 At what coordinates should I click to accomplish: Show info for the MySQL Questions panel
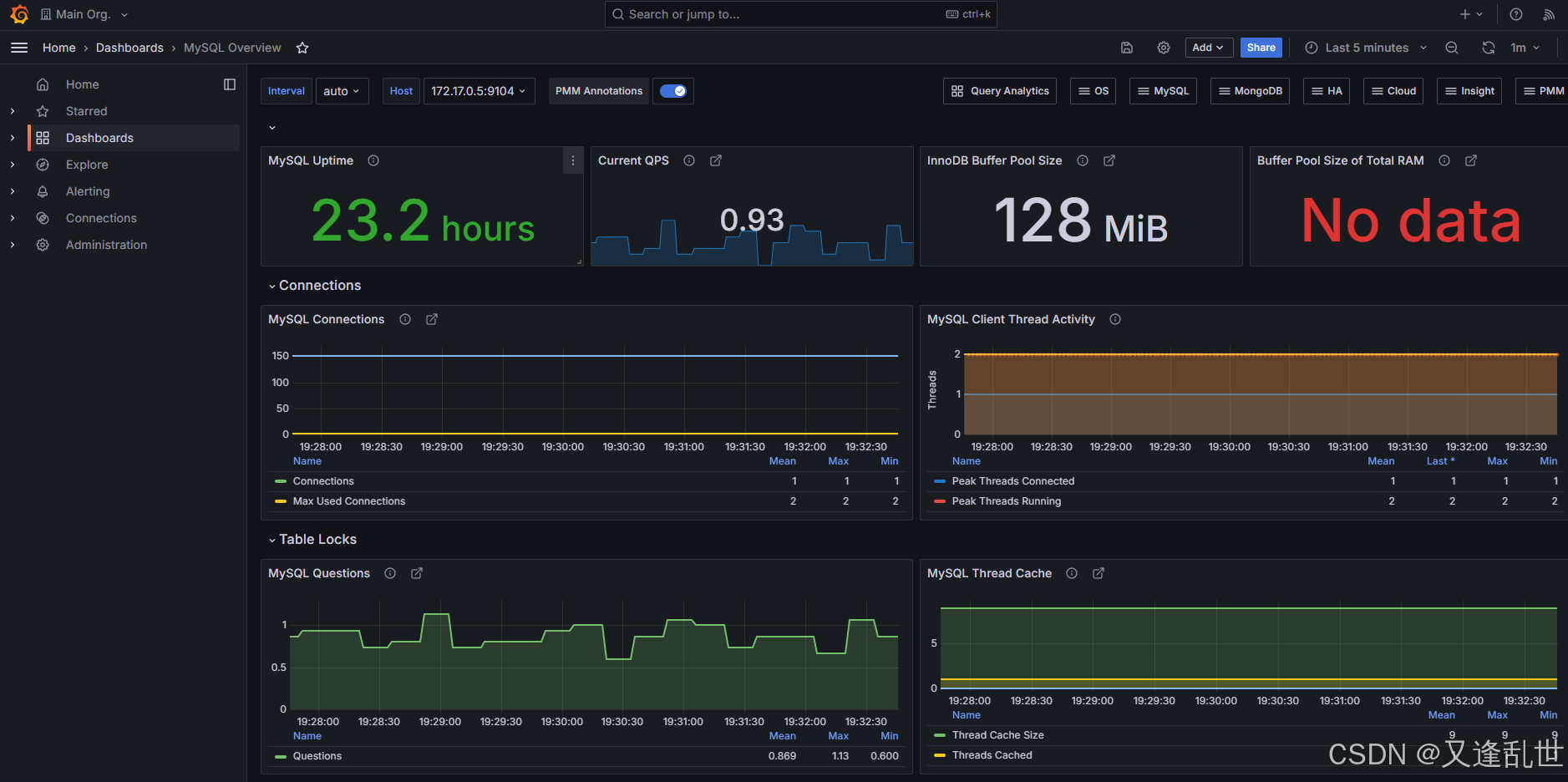(x=390, y=573)
